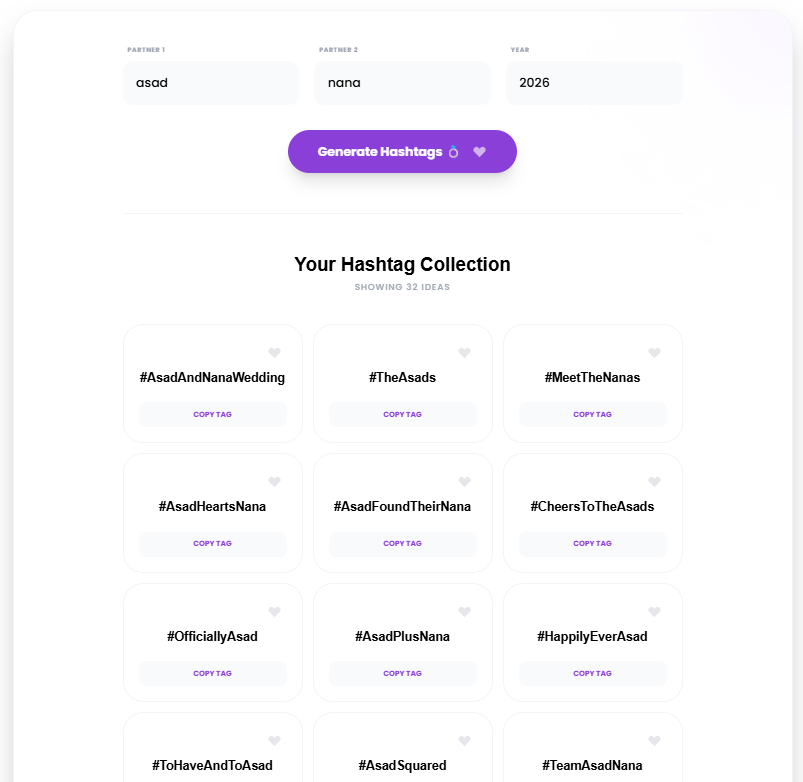This screenshot has width=803, height=782.
Task: Copy the #MeetTheNanas tag
Action: click(x=592, y=414)
